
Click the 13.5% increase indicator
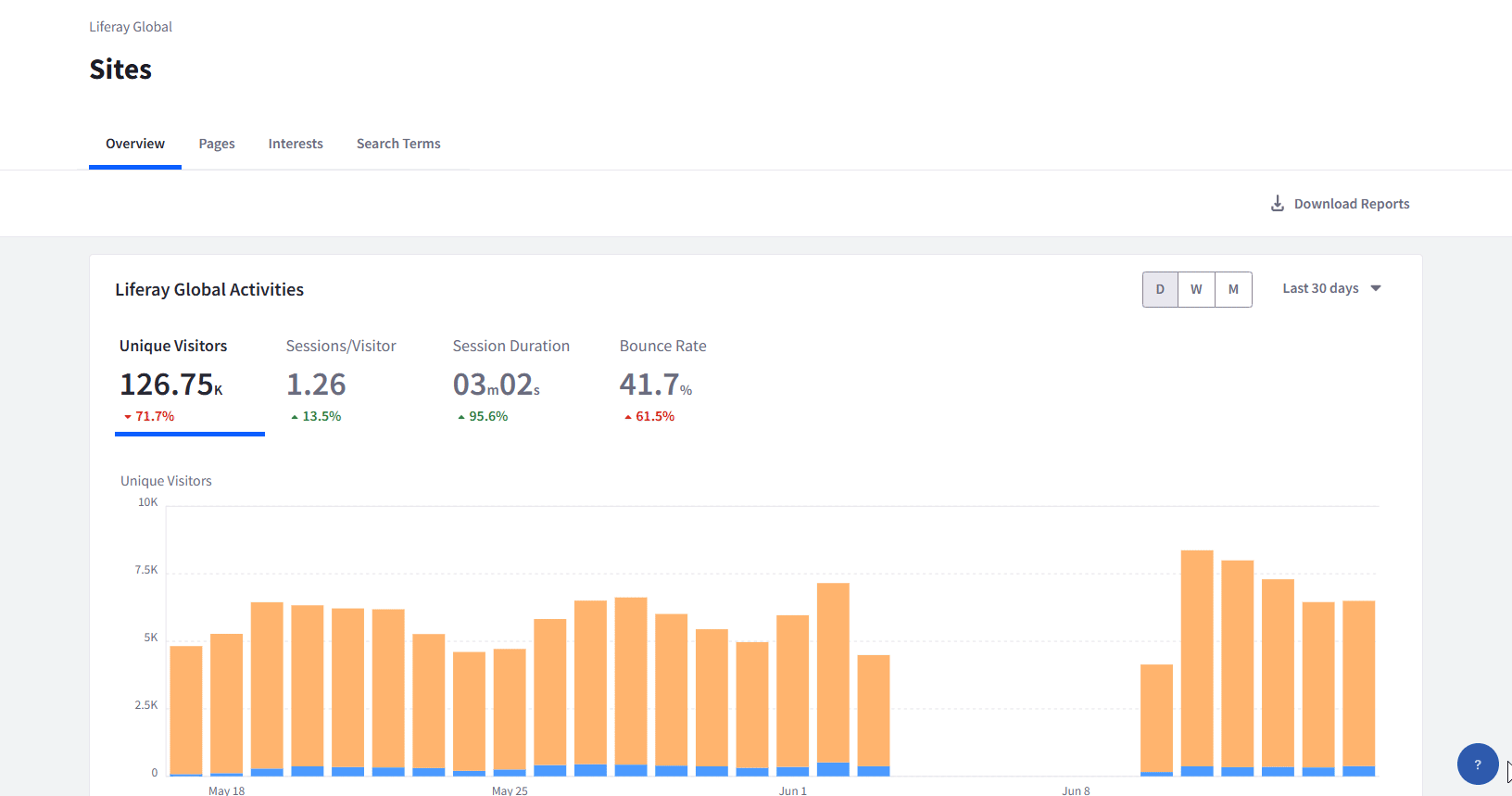[316, 416]
